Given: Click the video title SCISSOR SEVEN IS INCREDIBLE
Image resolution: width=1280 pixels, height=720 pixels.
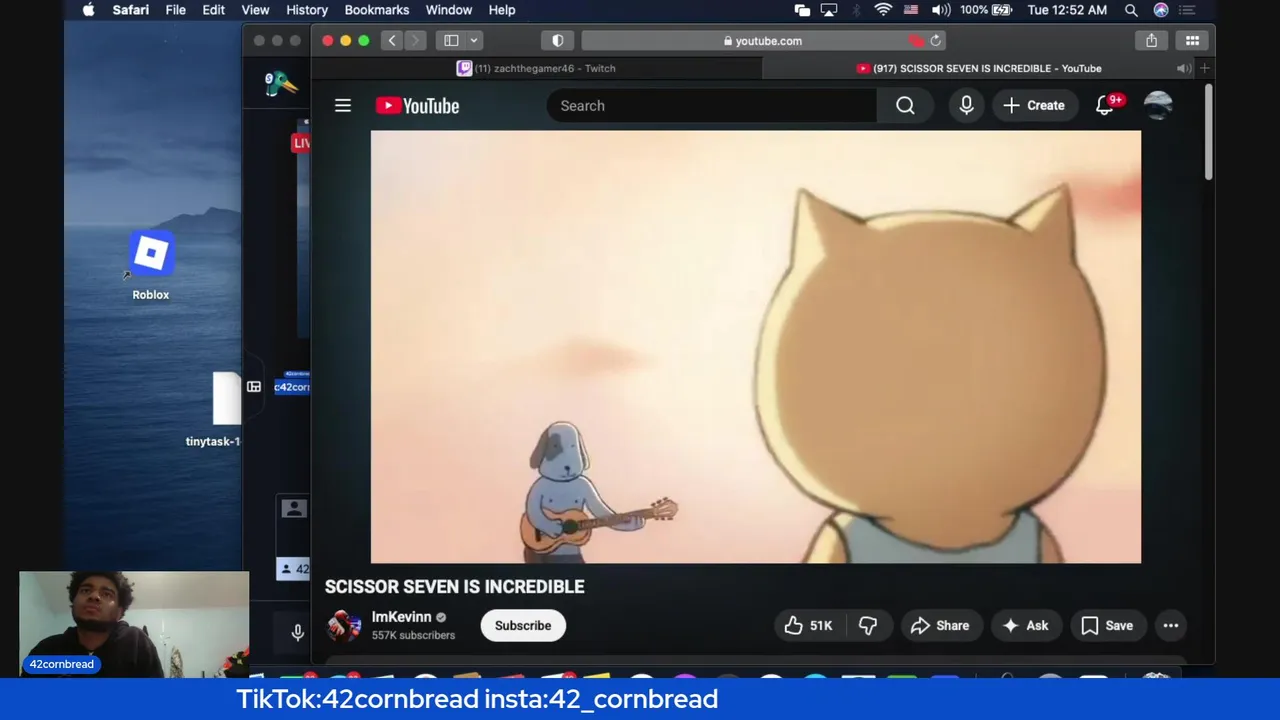Looking at the screenshot, I should click(x=454, y=587).
